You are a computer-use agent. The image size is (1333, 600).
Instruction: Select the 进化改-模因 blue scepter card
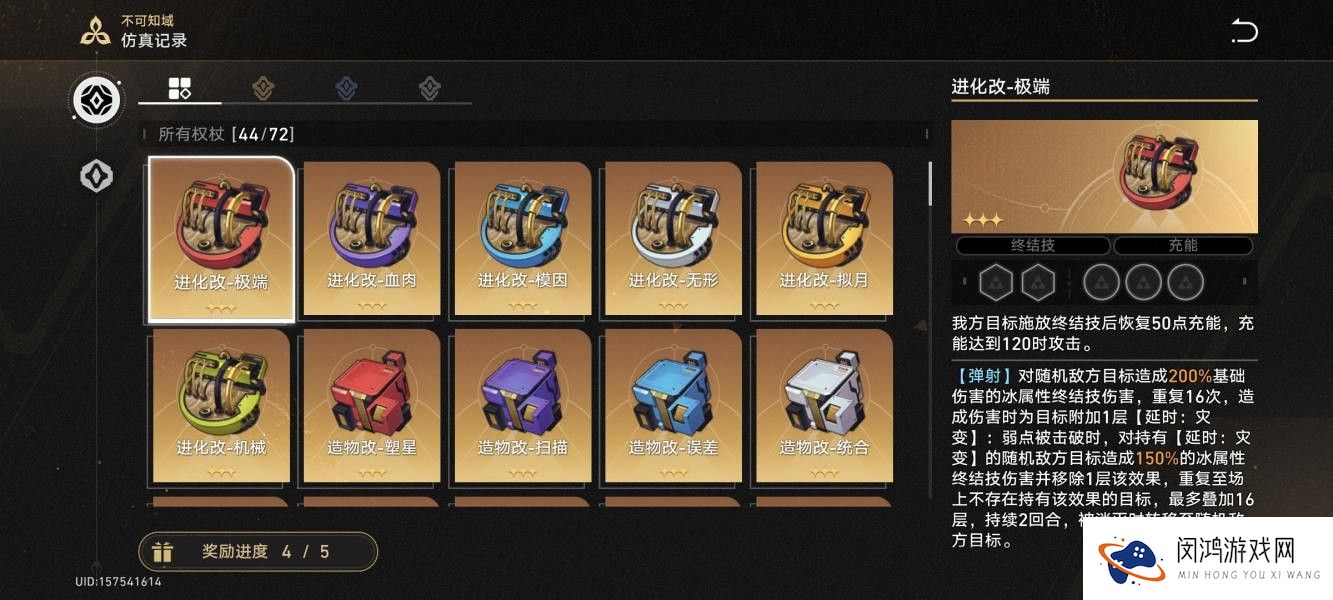[523, 239]
